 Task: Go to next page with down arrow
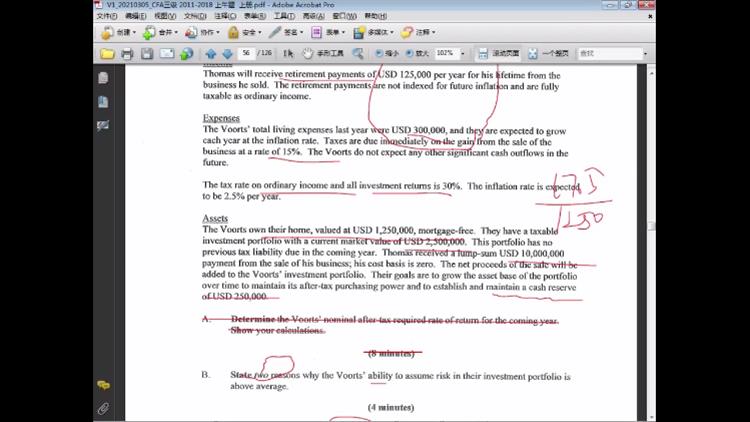pos(226,53)
